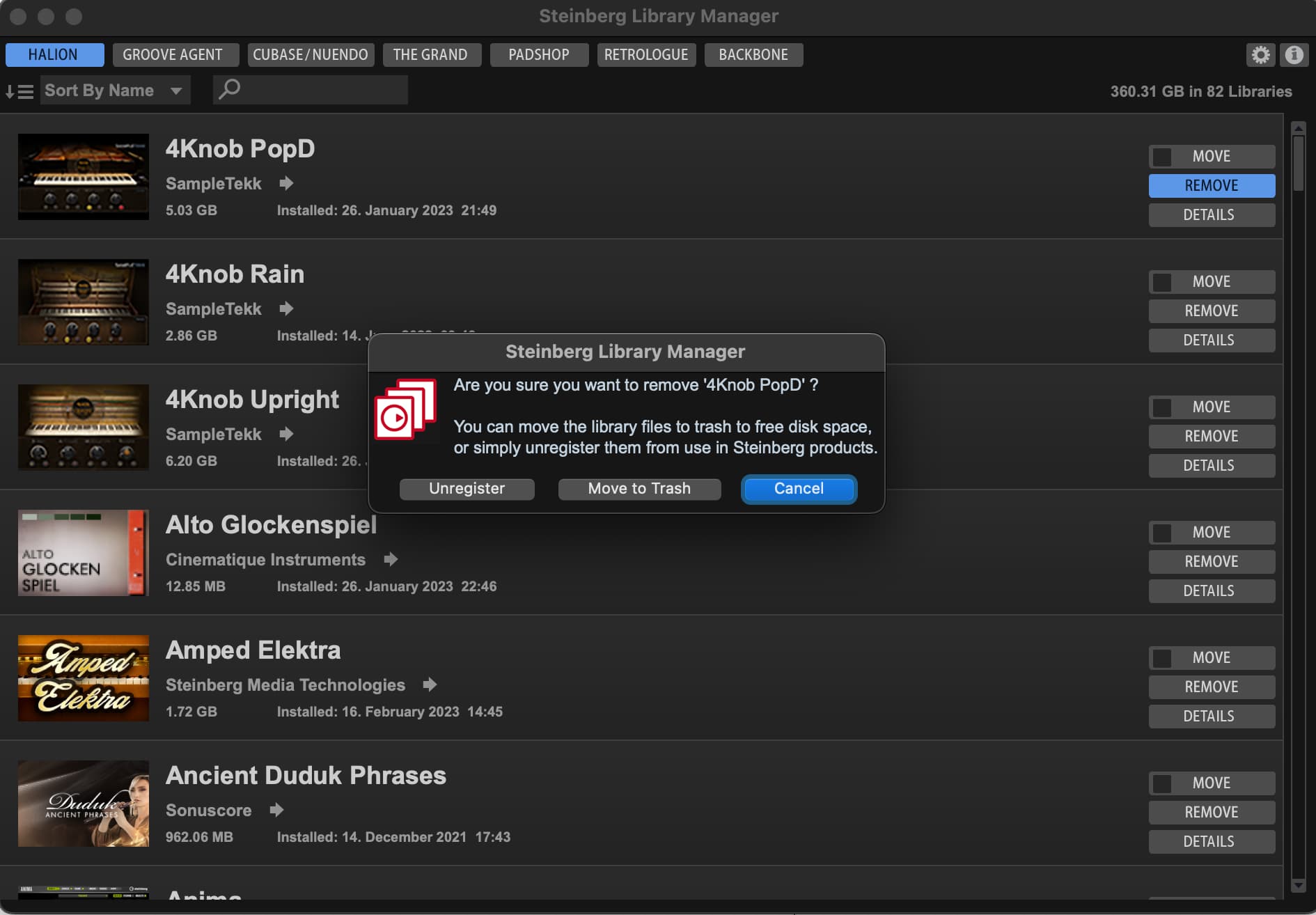Click the "Cinematique Instruments" vendor name
The width and height of the screenshot is (1316, 915).
point(265,560)
